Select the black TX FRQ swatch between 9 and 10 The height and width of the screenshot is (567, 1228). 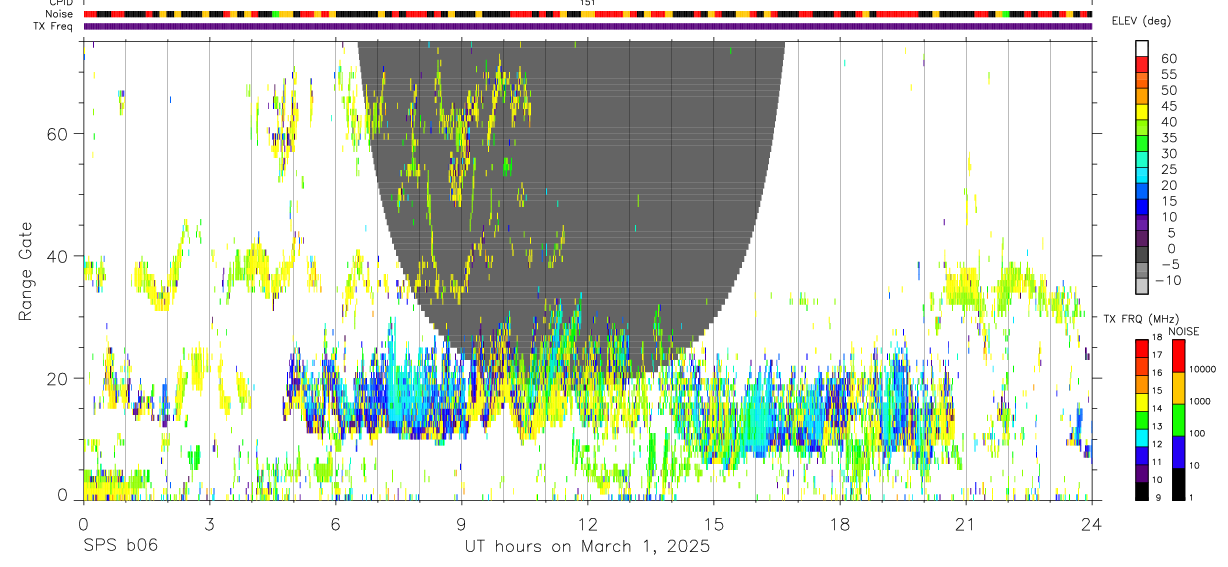point(1142,491)
